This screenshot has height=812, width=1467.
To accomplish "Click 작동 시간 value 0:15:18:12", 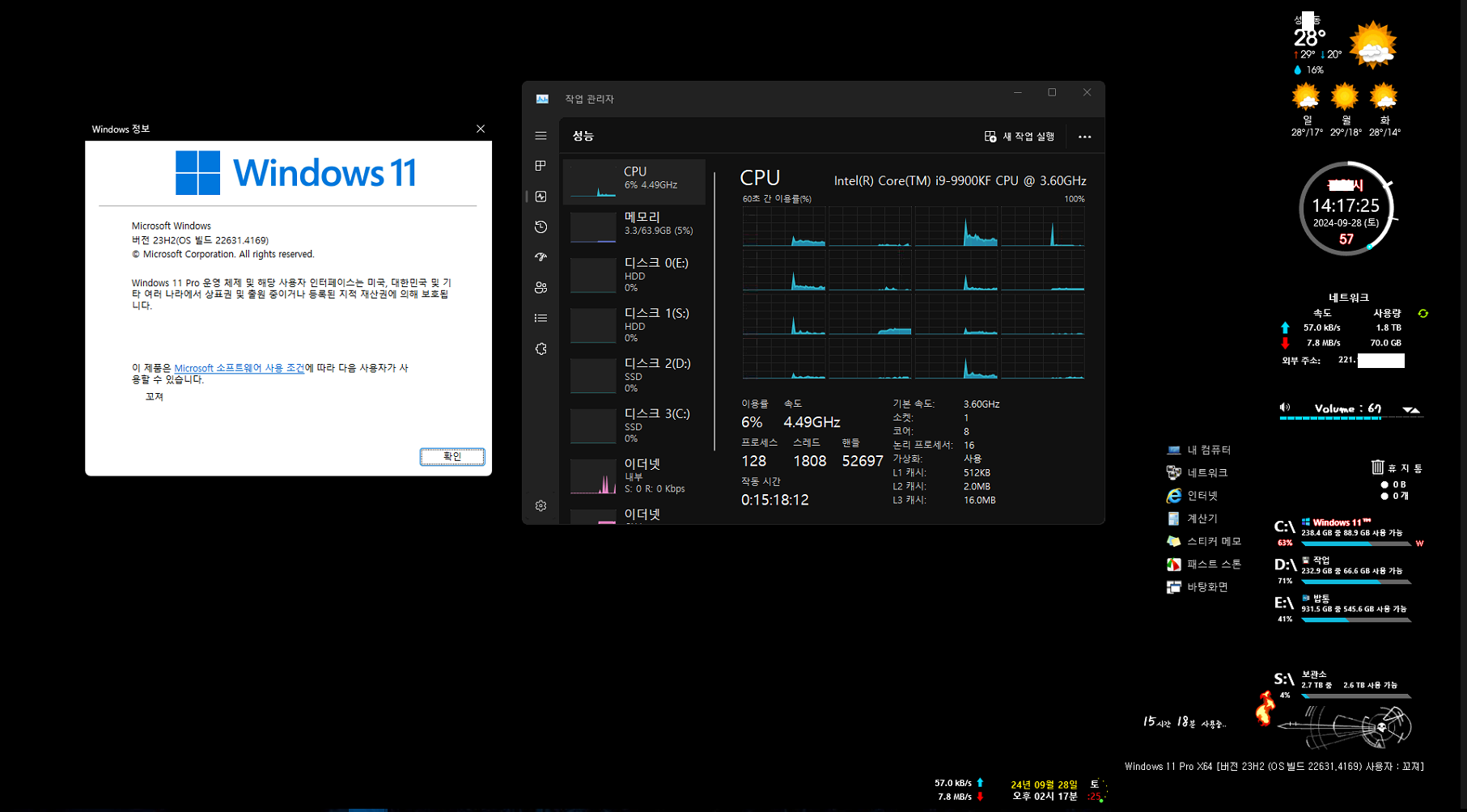I will pyautogui.click(x=775, y=500).
